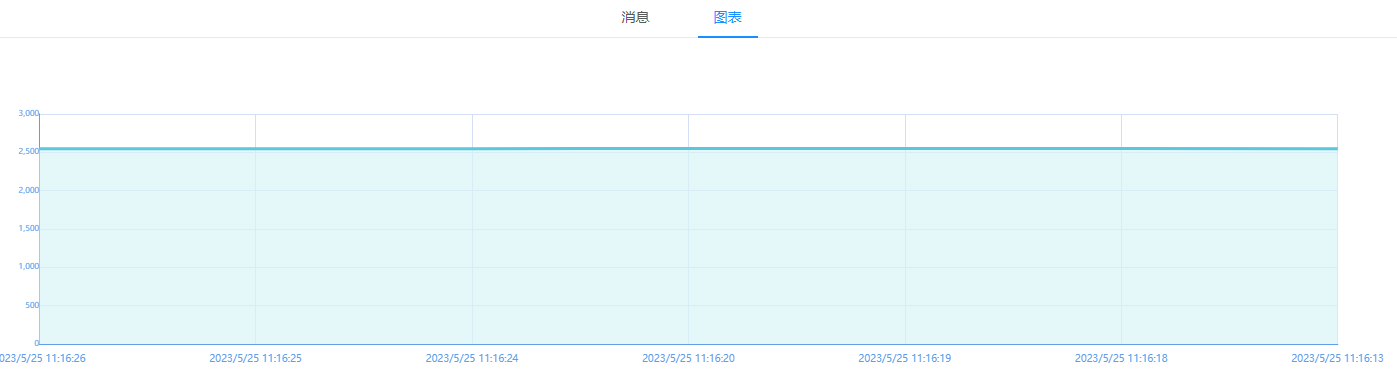Click the 2023/5/25 11:16:20 timestamp label
This screenshot has width=1397, height=377.
pyautogui.click(x=688, y=357)
